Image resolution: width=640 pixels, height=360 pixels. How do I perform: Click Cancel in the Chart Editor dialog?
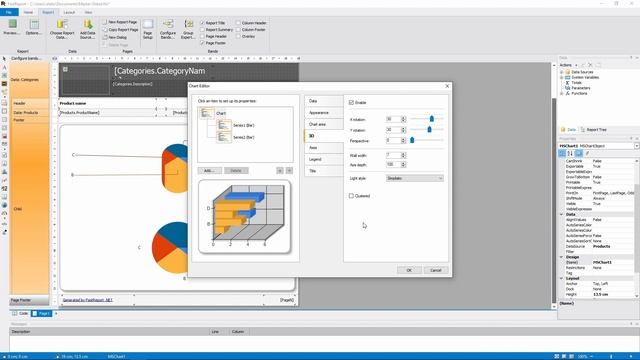[x=436, y=270]
